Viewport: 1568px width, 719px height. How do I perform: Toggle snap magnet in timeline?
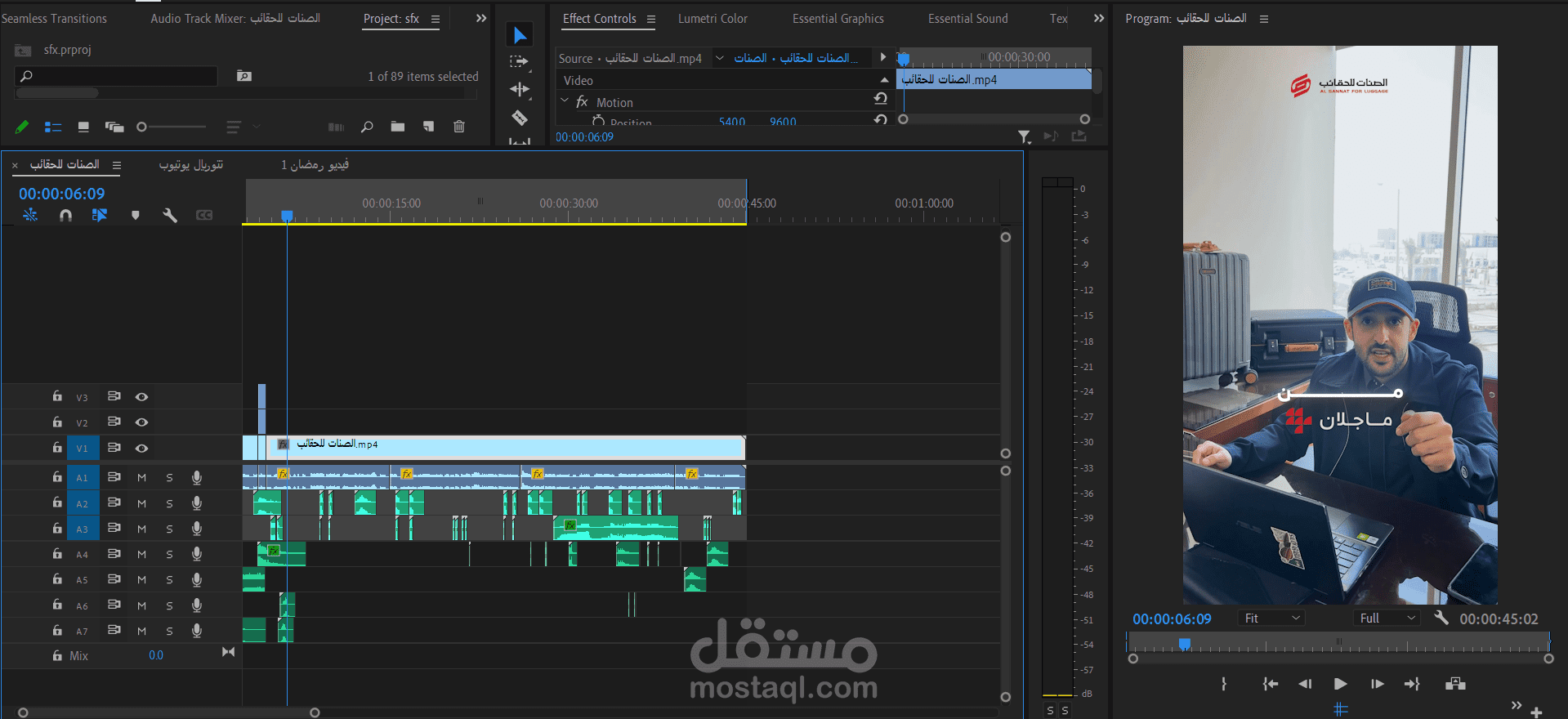[66, 216]
